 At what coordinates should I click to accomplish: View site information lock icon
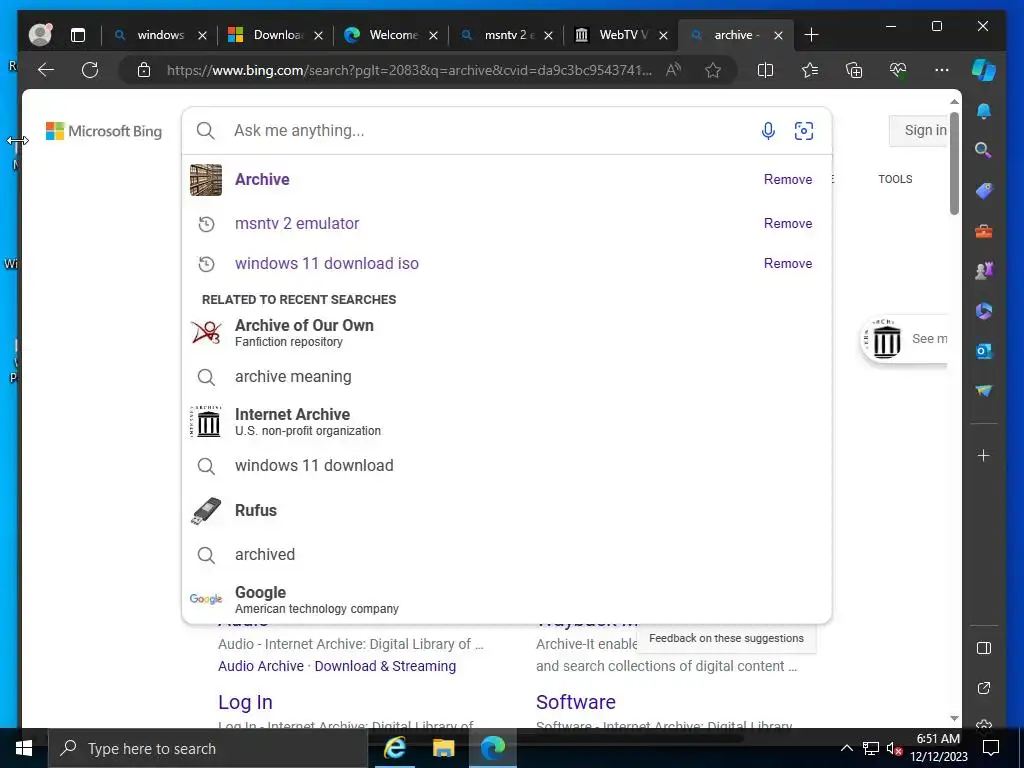(x=144, y=70)
